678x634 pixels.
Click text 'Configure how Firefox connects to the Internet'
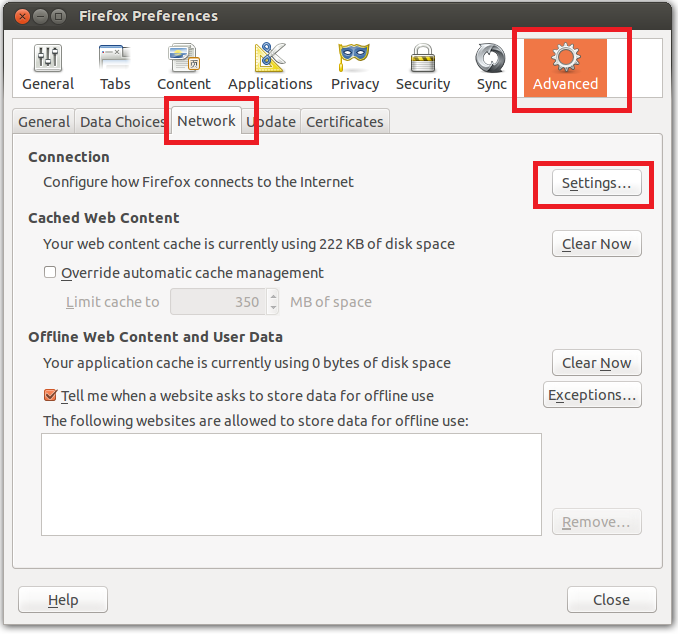tap(198, 182)
